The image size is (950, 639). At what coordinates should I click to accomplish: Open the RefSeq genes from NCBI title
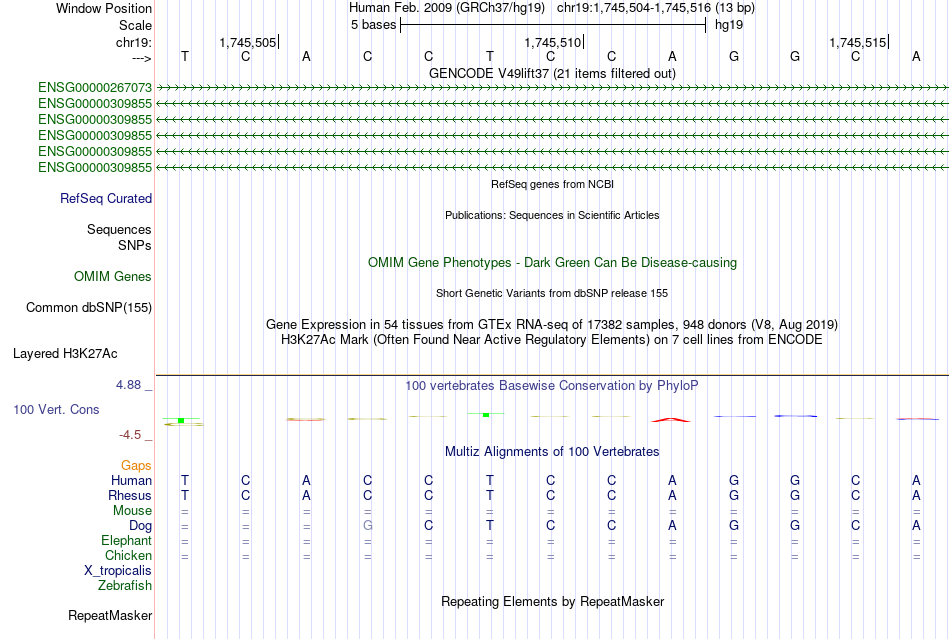[x=552, y=184]
